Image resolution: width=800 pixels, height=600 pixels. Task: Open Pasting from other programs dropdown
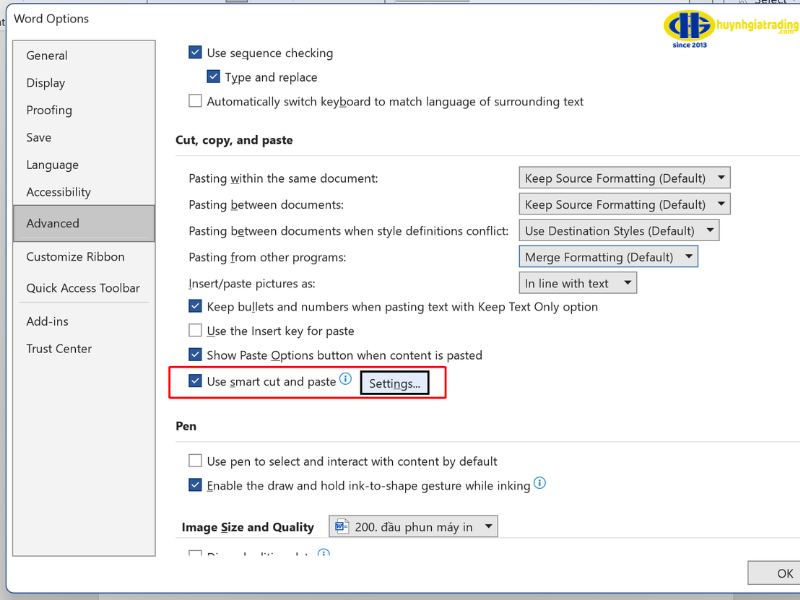(608, 257)
